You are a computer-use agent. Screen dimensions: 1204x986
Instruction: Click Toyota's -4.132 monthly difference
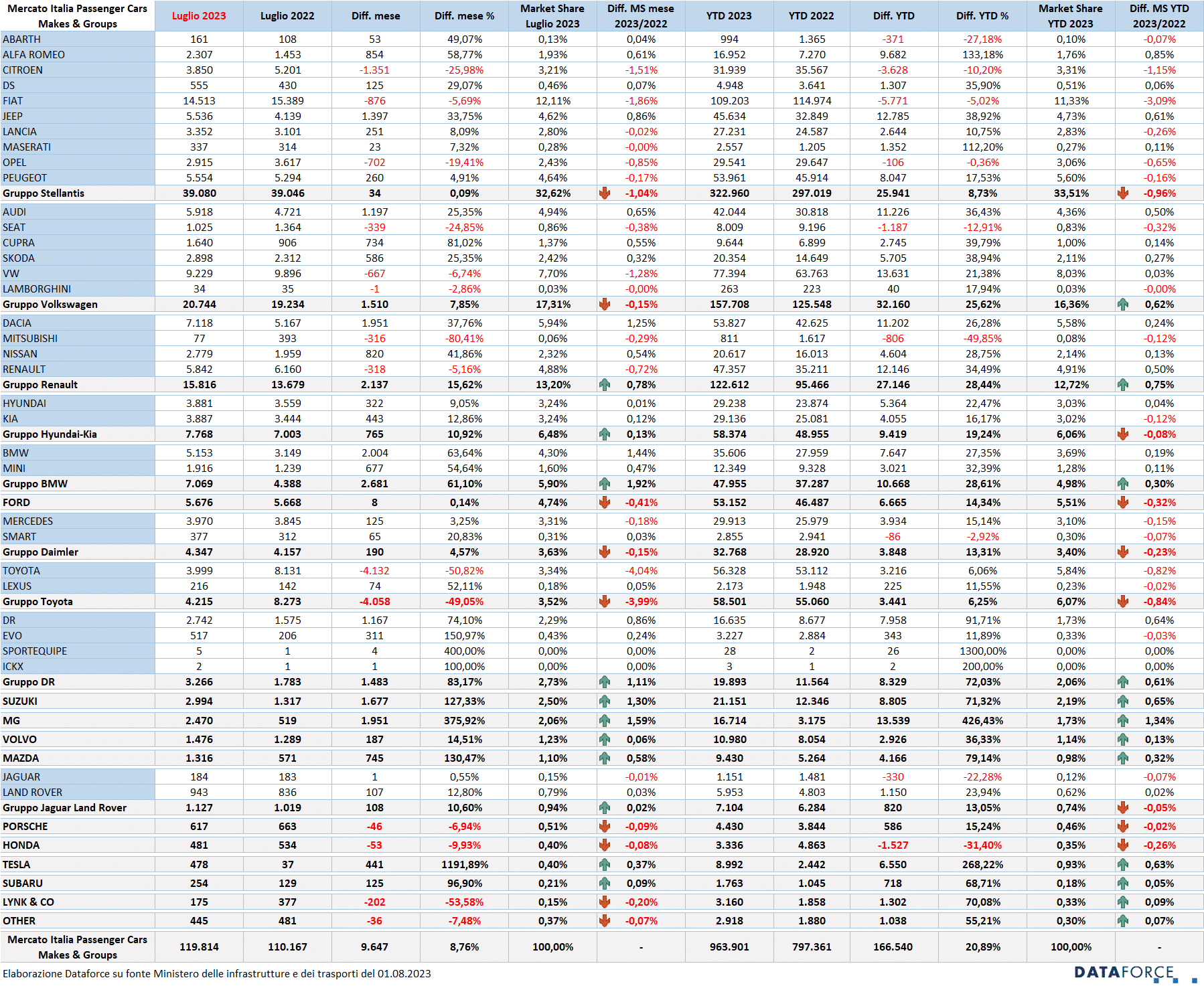point(374,571)
